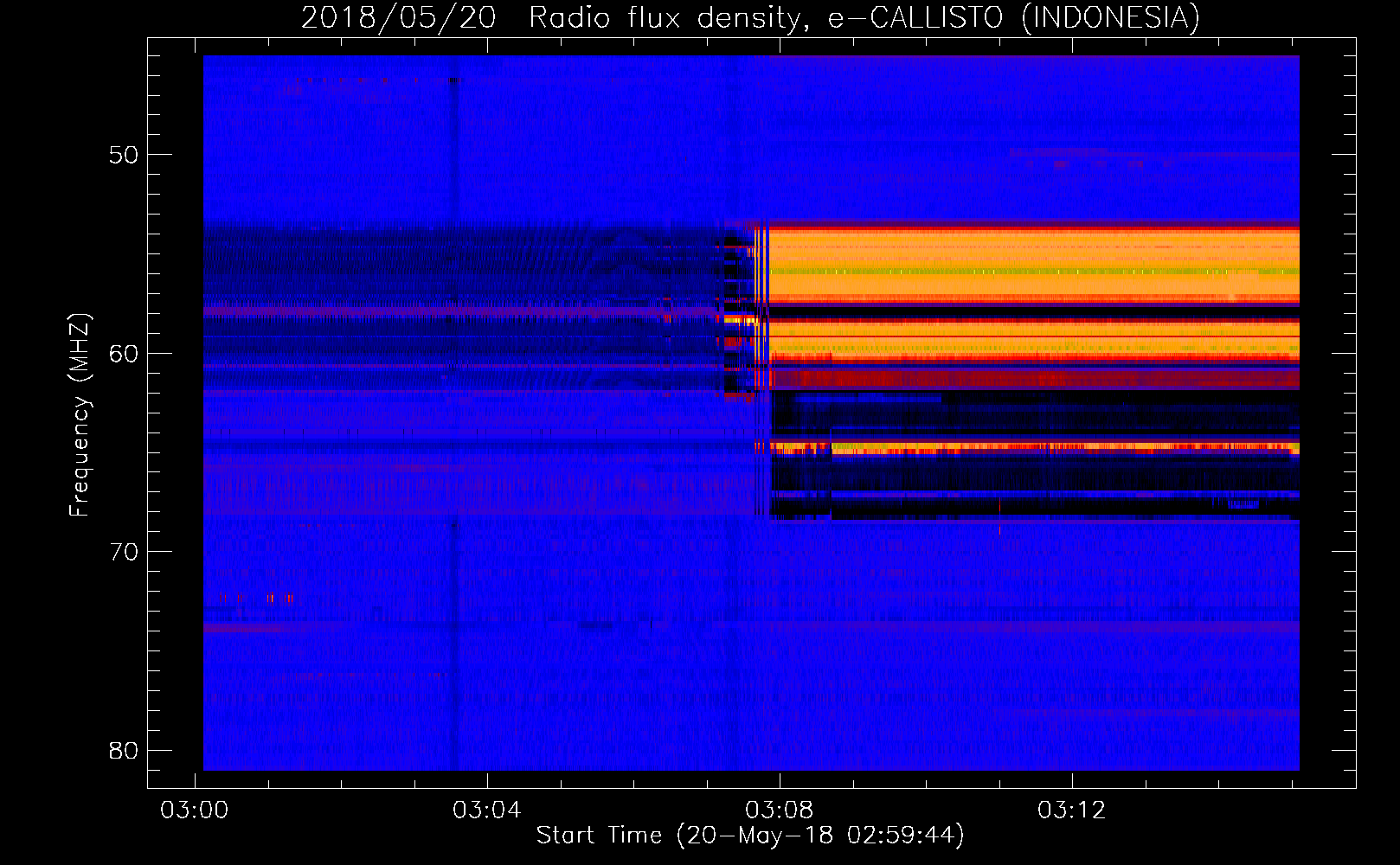Click the 'Frequency (MHZ)' axis label
The width and height of the screenshot is (1400, 865).
[x=80, y=415]
